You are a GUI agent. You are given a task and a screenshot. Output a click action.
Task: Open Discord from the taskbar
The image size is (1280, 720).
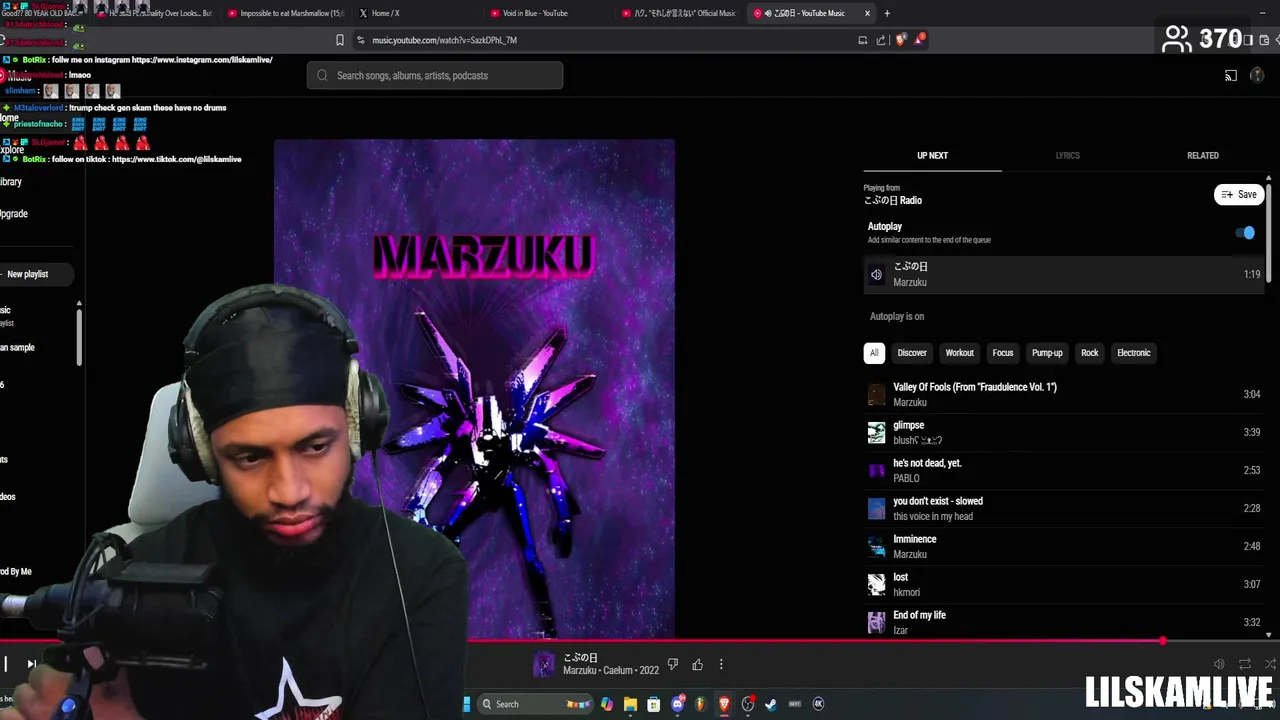(678, 704)
